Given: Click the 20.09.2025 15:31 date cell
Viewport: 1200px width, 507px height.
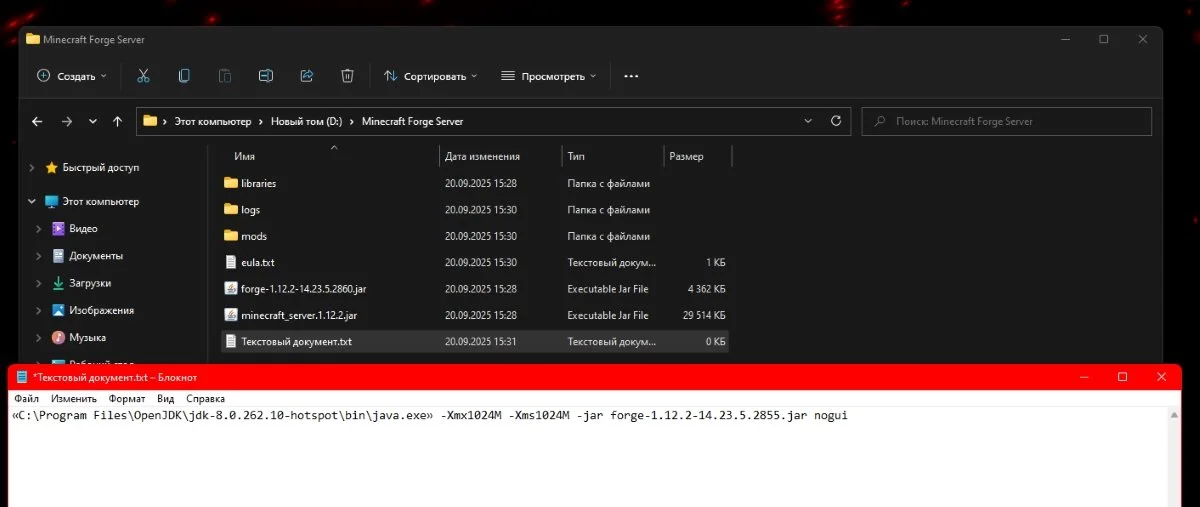Looking at the screenshot, I should pos(481,341).
